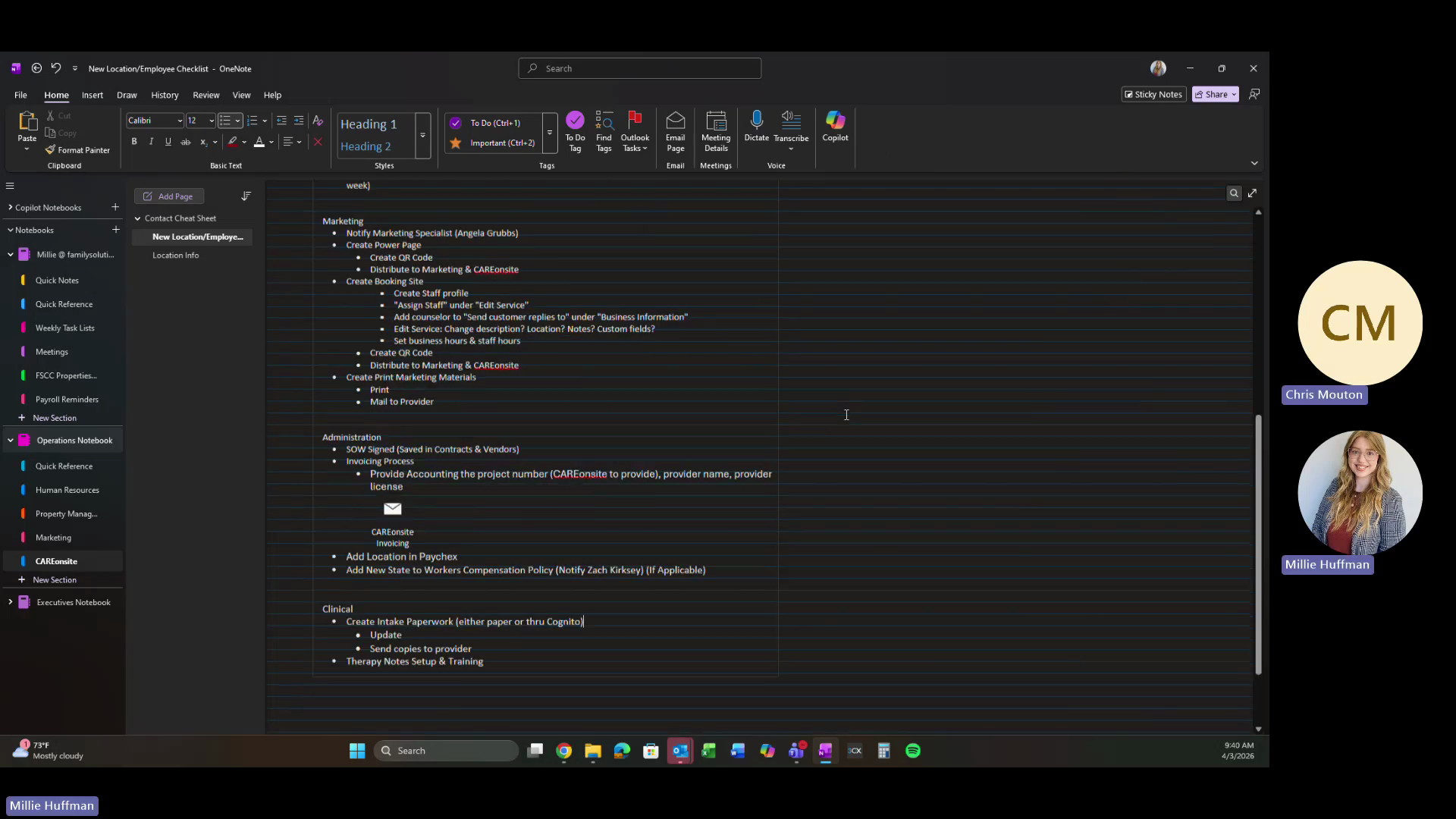
Task: Open Outlook Tasks flag menu
Action: pos(635,131)
